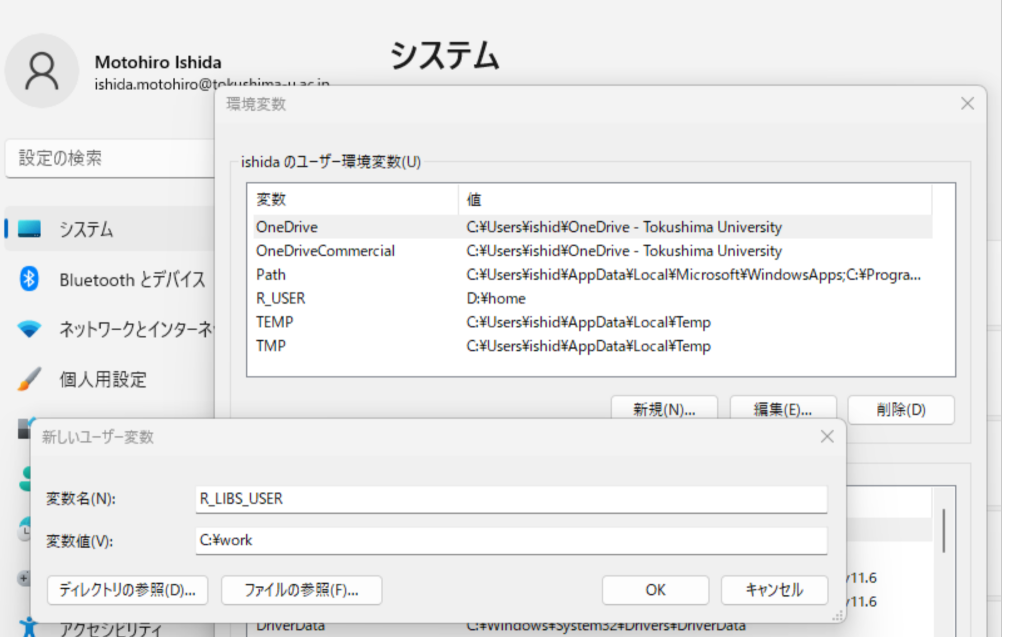Click 編集(E)... under user variables
Image resolution: width=1026 pixels, height=637 pixels.
point(768,409)
